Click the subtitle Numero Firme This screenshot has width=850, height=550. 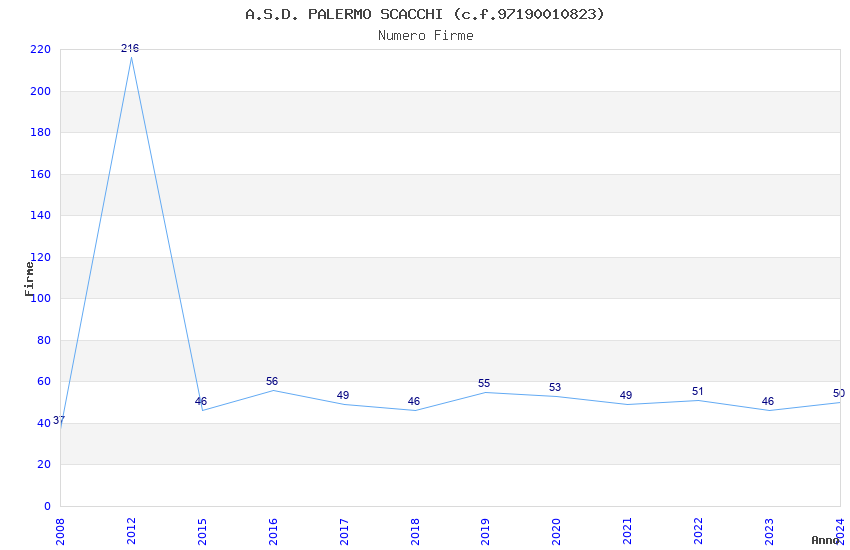(426, 36)
